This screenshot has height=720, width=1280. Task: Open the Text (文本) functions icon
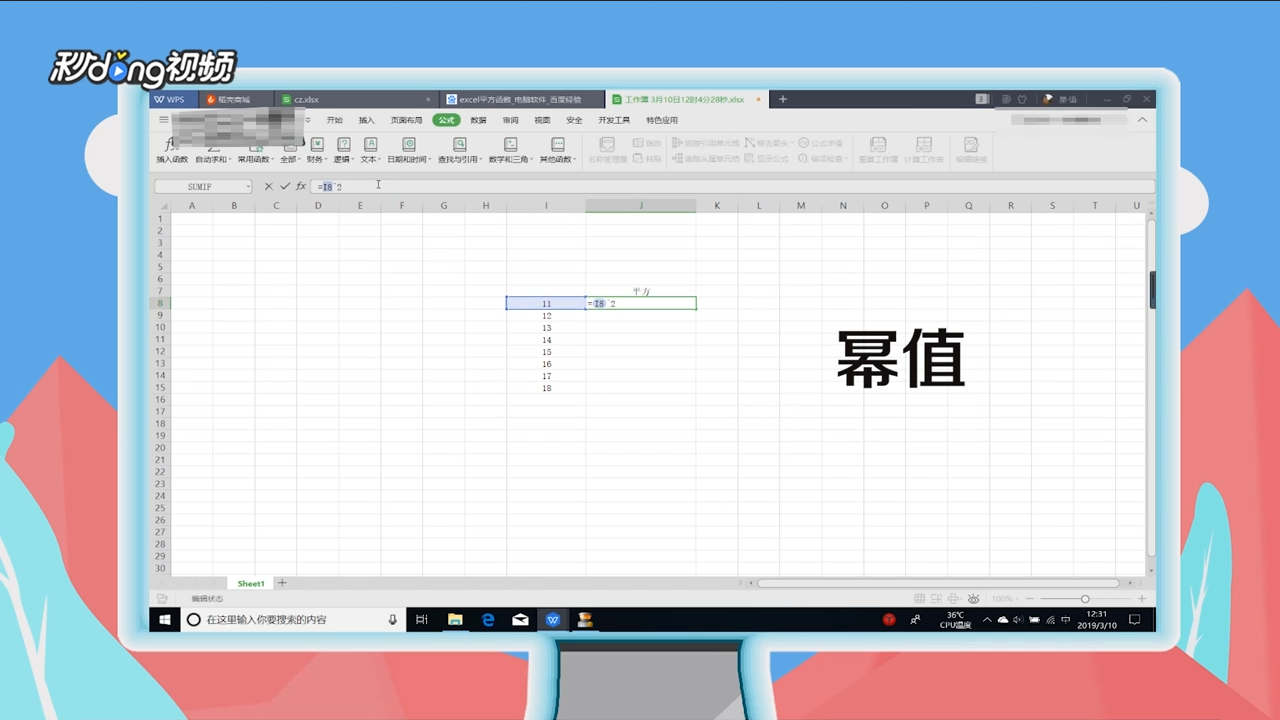[x=370, y=145]
